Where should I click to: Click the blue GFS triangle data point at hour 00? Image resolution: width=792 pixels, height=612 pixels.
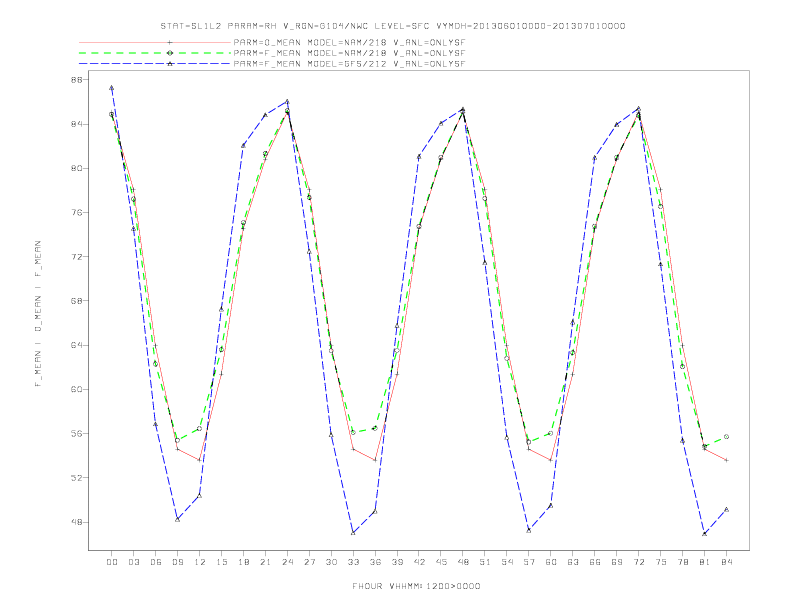[112, 88]
